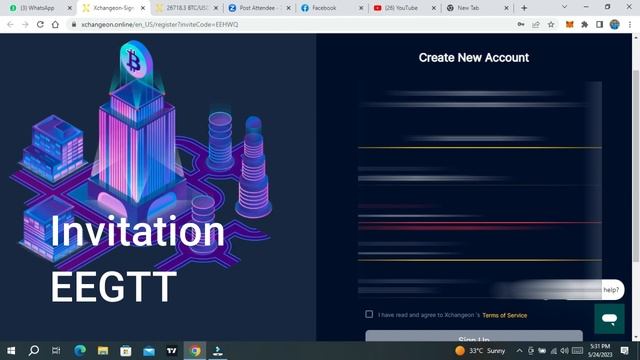Switch to the Xchangeon Sign tab

(x=113, y=8)
